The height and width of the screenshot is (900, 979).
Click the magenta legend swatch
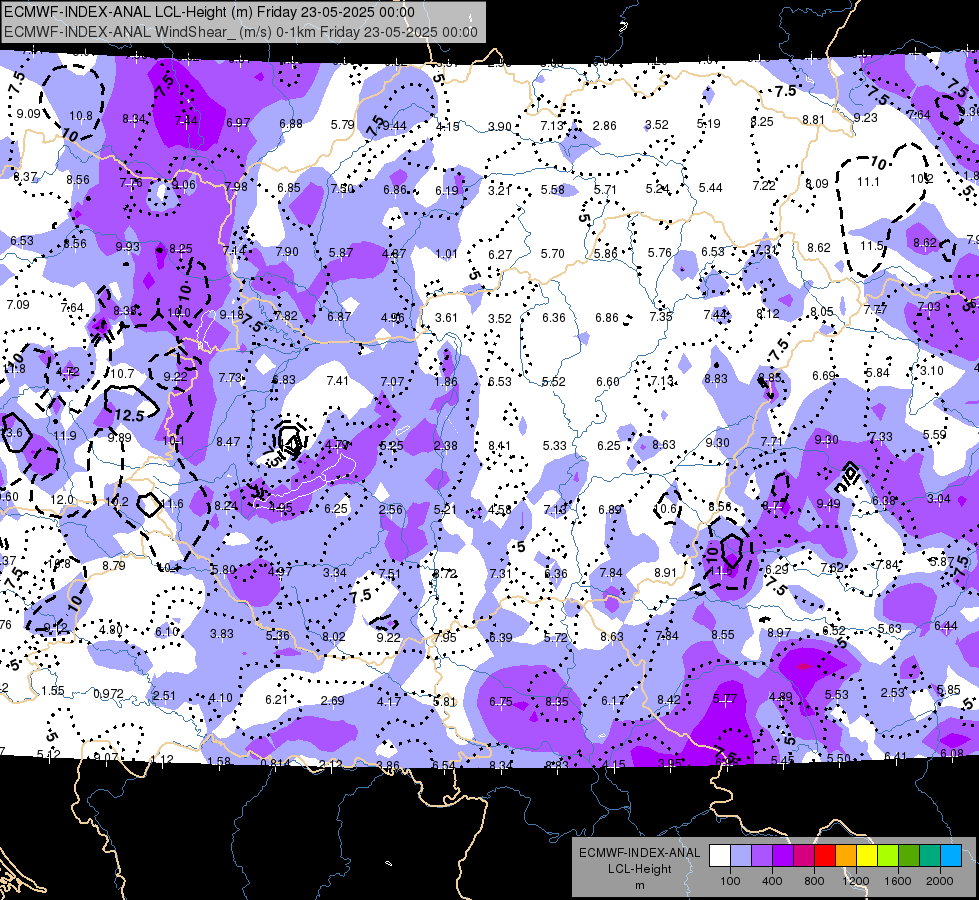[x=804, y=856]
